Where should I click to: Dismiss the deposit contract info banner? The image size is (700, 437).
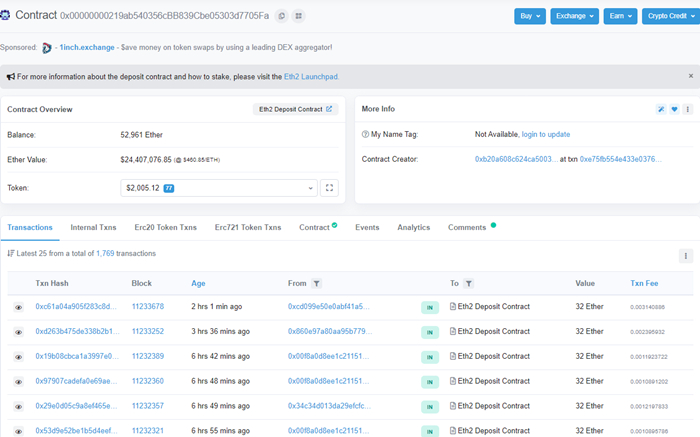tap(690, 76)
